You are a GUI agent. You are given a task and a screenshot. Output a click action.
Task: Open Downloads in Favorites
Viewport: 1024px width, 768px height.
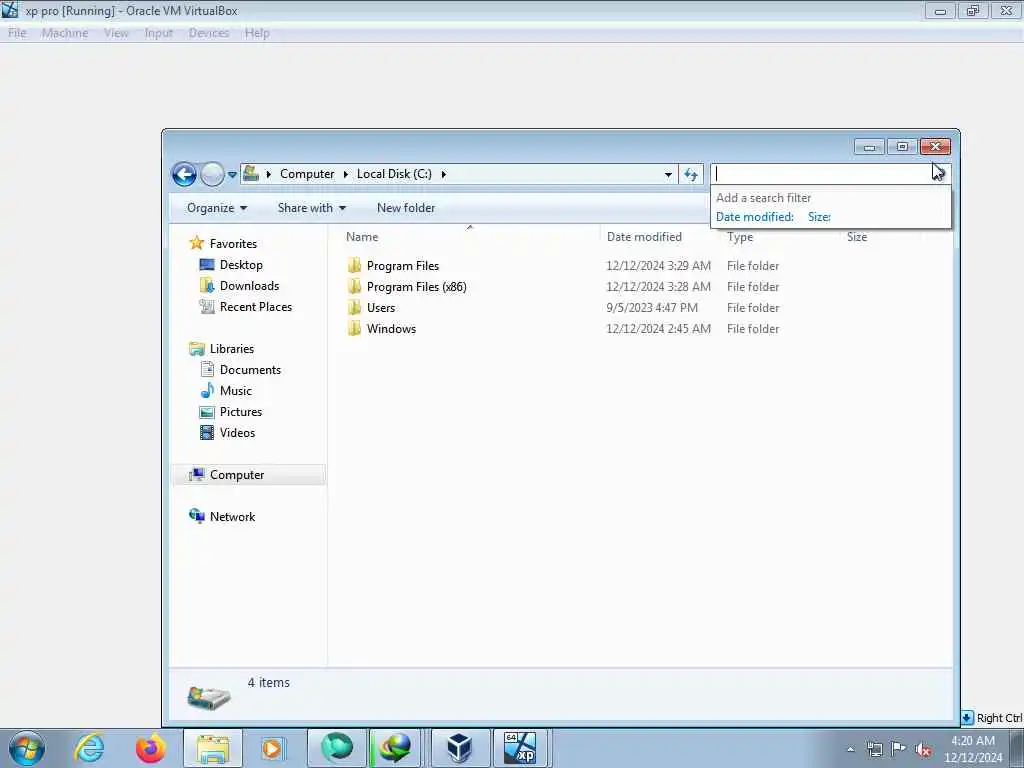[x=249, y=285]
